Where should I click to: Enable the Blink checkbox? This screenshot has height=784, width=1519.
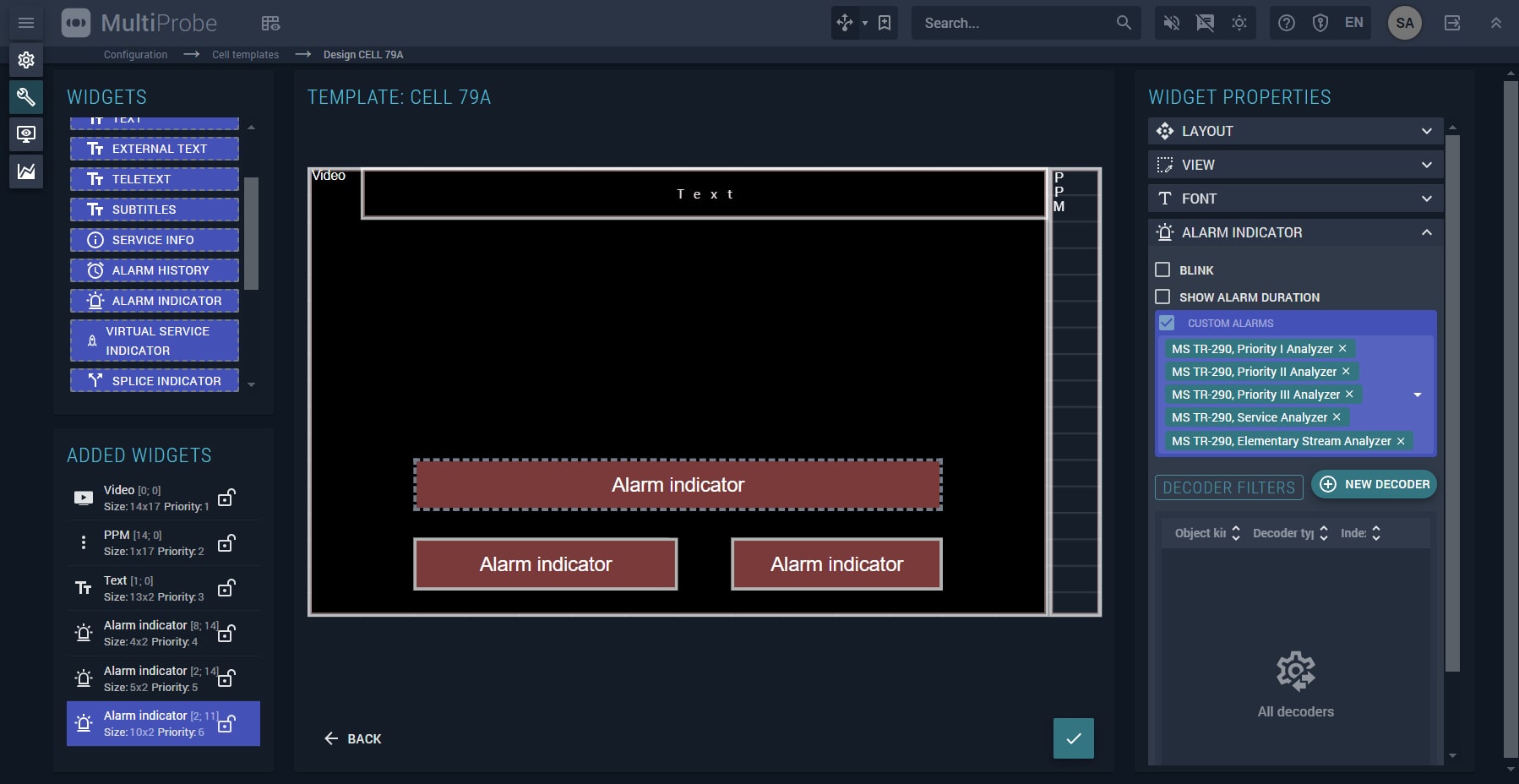[1162, 269]
